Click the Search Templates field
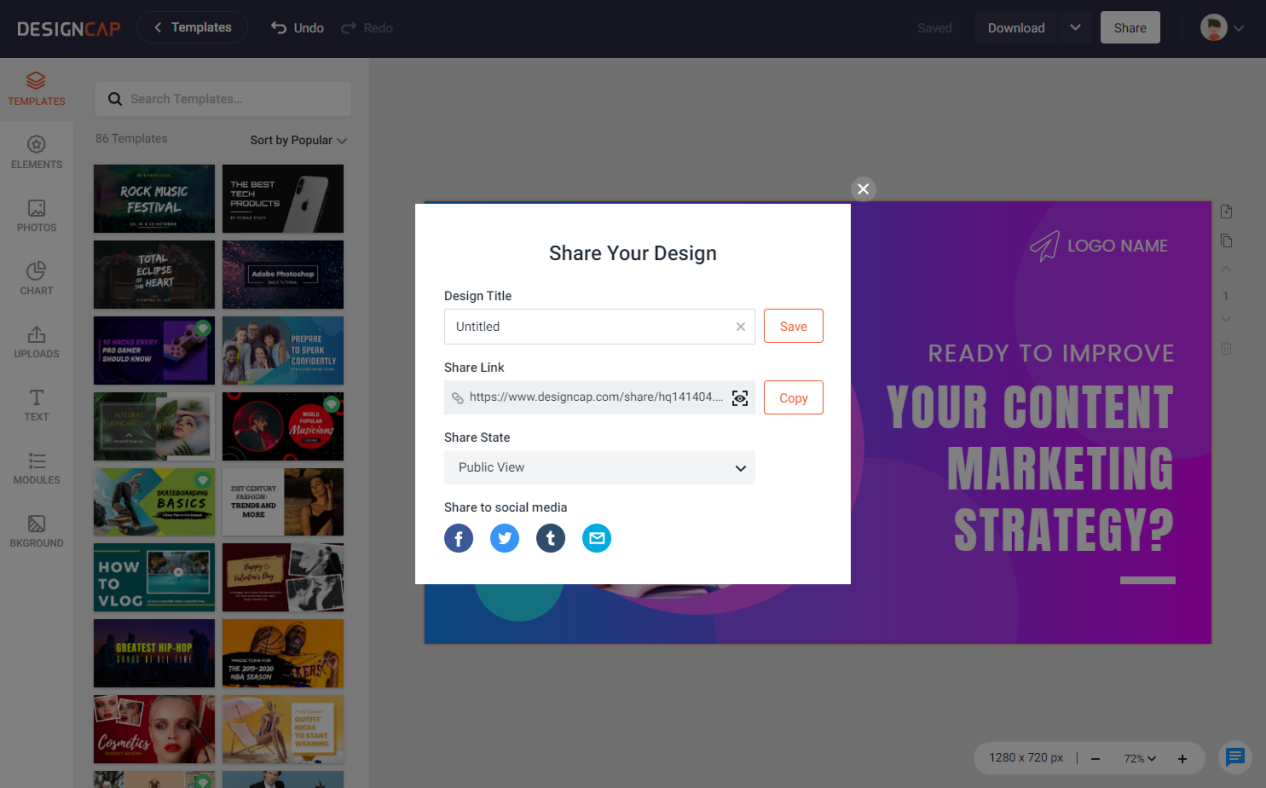The image size is (1266, 788). [x=223, y=99]
